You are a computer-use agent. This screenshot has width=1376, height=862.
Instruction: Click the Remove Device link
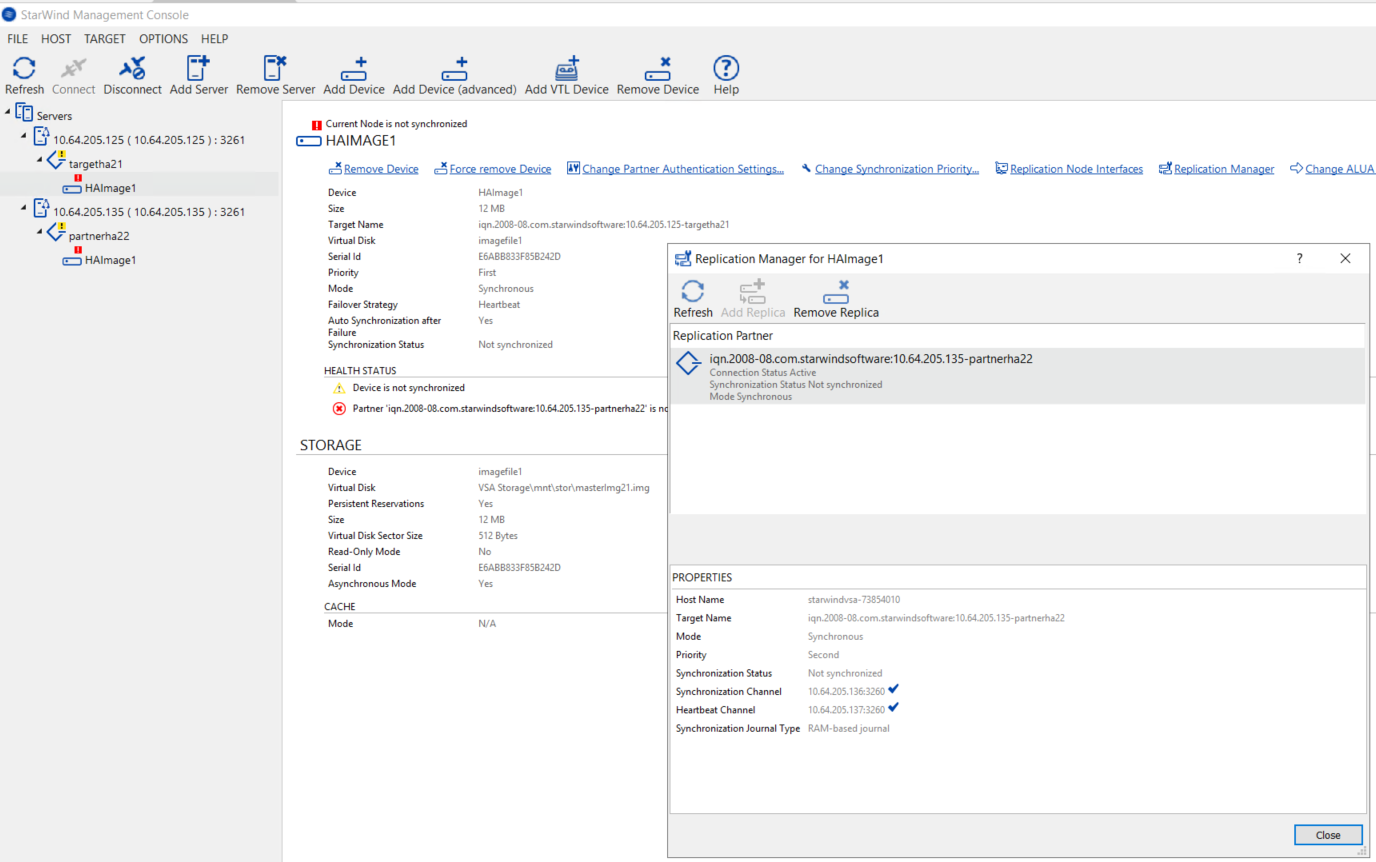pos(381,169)
